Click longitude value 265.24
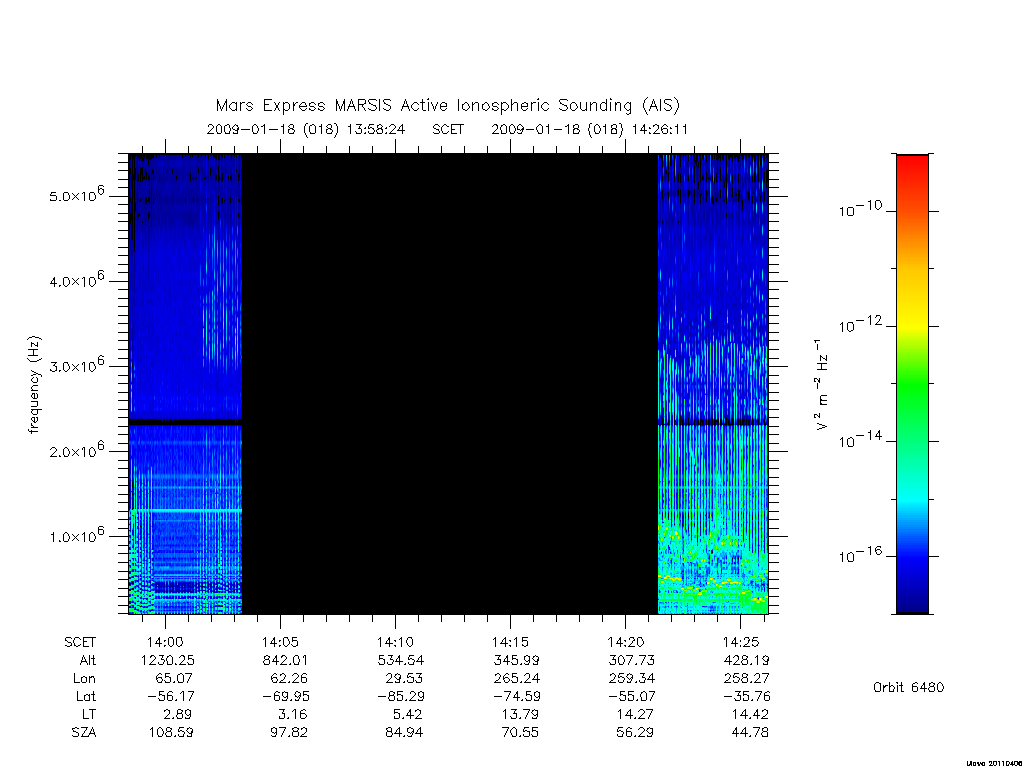The width and height of the screenshot is (1024, 768). click(516, 679)
